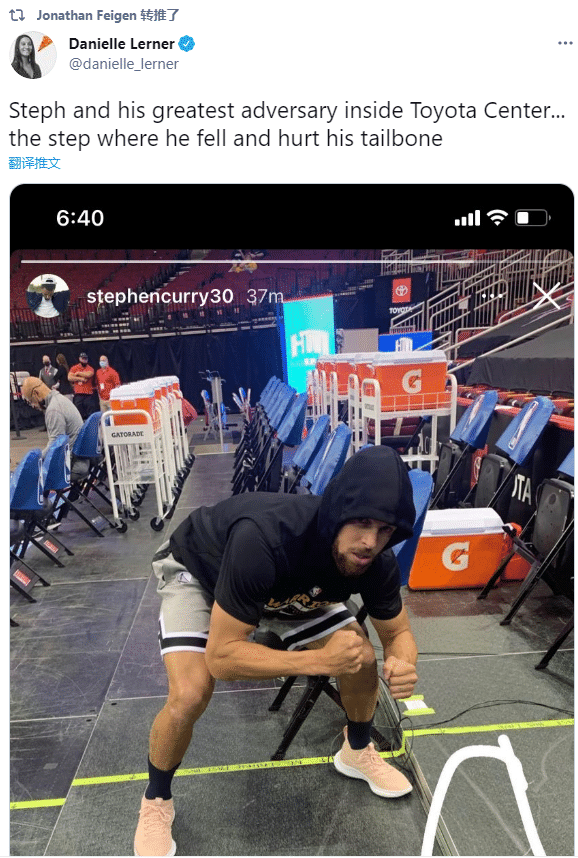The height and width of the screenshot is (858, 578).
Task: Click the translate tweet link
Action: click(34, 163)
